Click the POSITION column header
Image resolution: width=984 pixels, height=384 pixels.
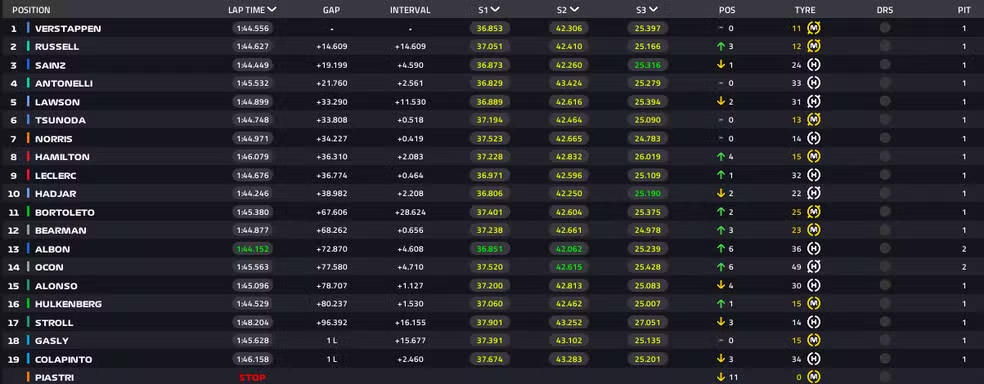pyautogui.click(x=31, y=10)
